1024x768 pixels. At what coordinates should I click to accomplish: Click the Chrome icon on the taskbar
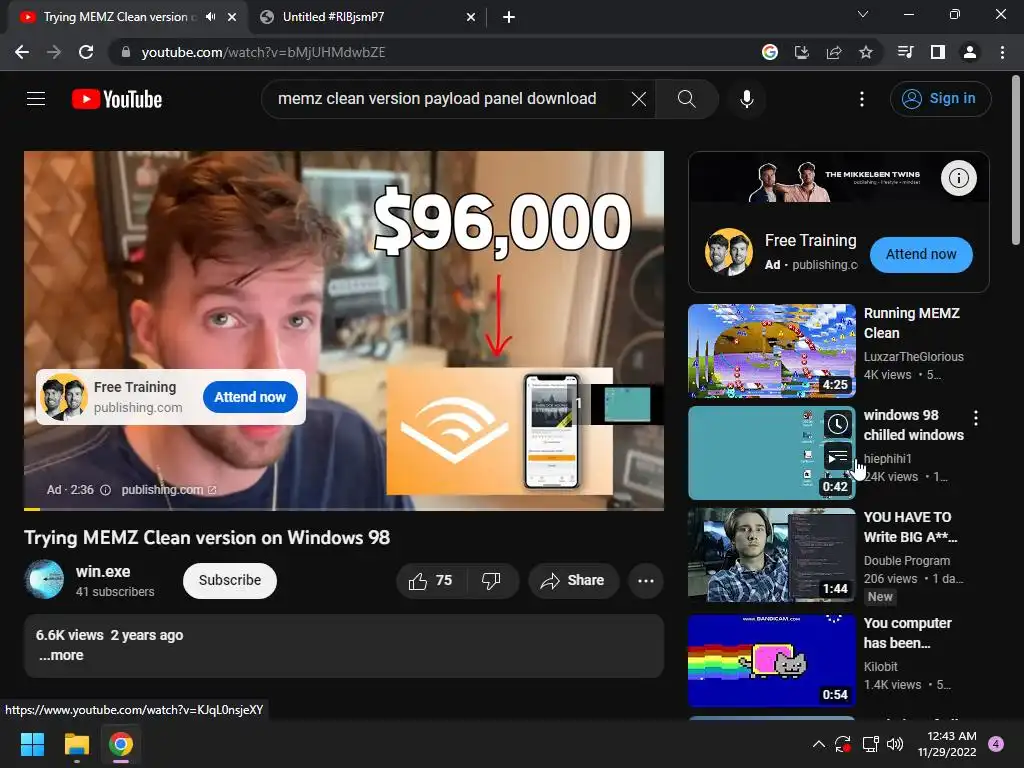121,744
